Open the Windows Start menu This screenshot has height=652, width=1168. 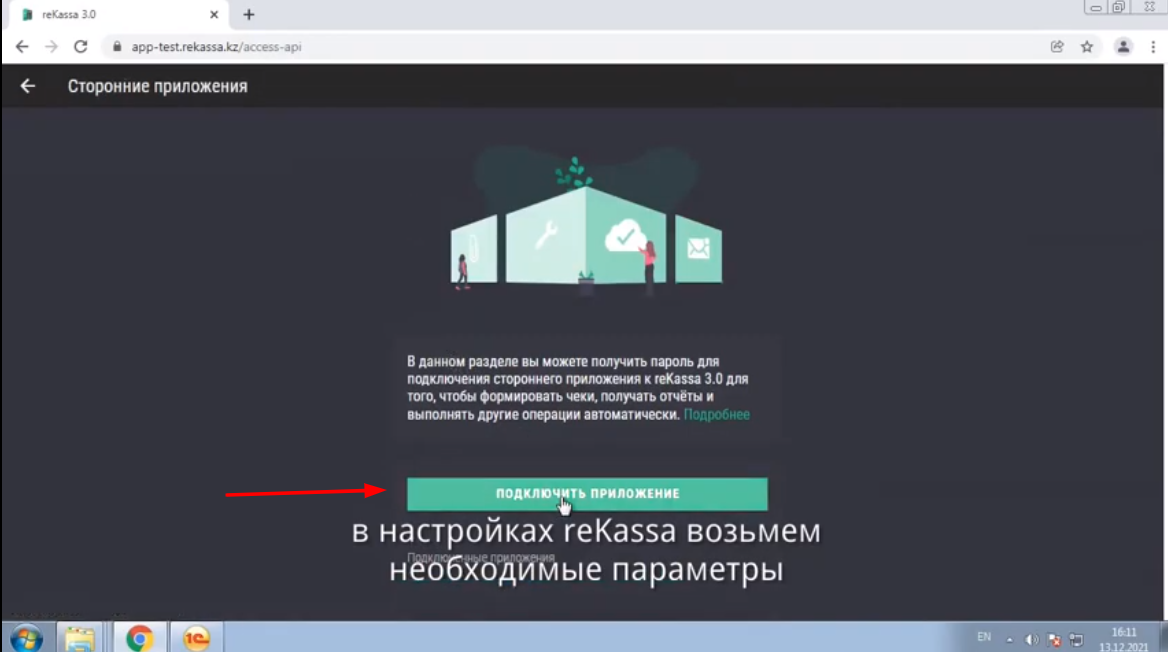26,639
